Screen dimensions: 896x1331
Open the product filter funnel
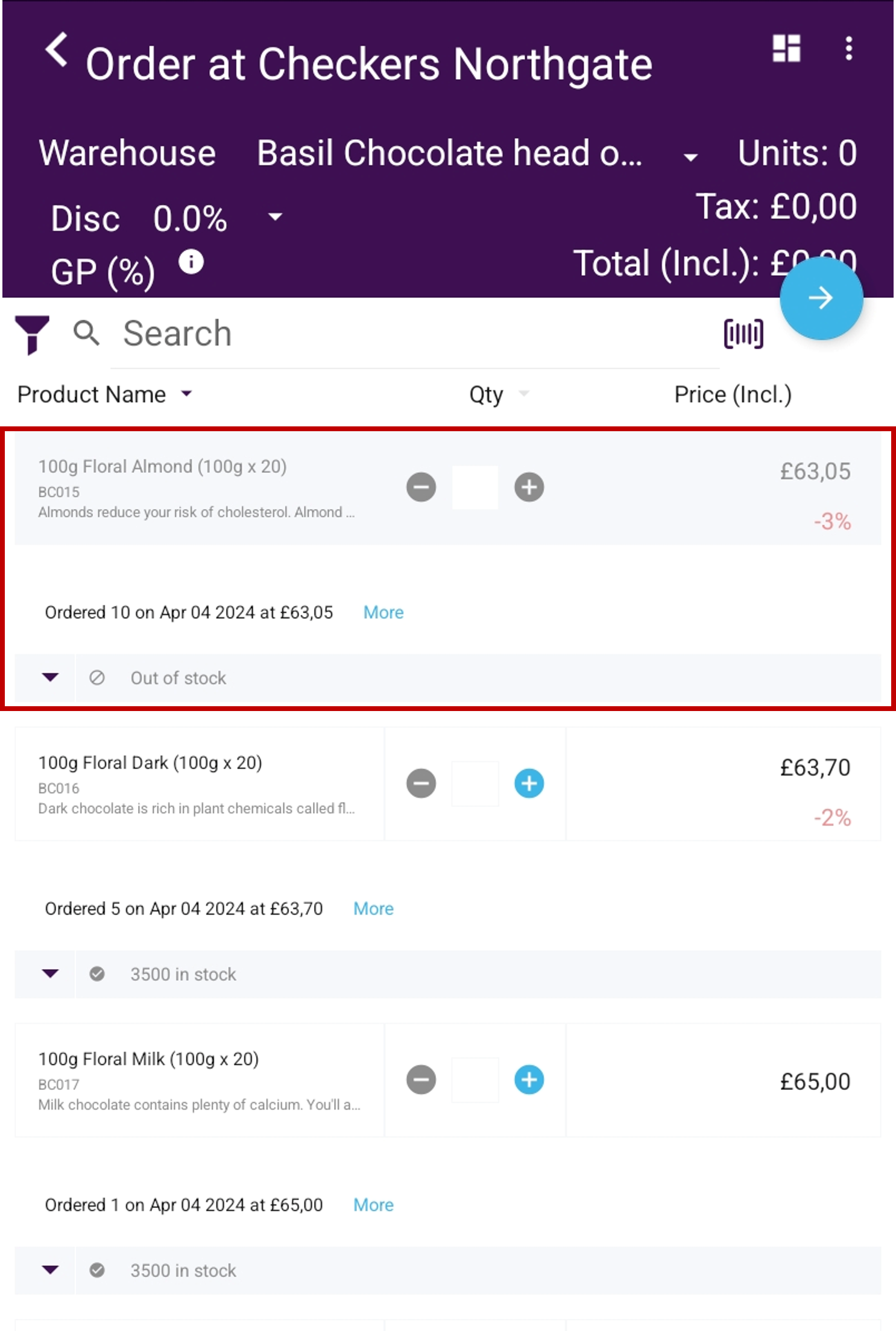[32, 334]
